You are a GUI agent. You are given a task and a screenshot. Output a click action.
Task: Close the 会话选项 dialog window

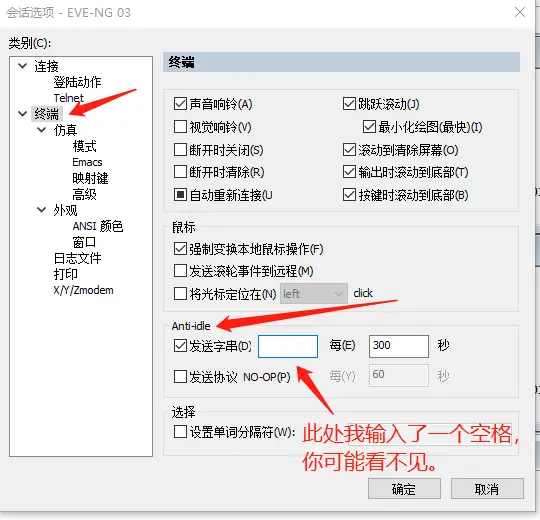tap(520, 12)
